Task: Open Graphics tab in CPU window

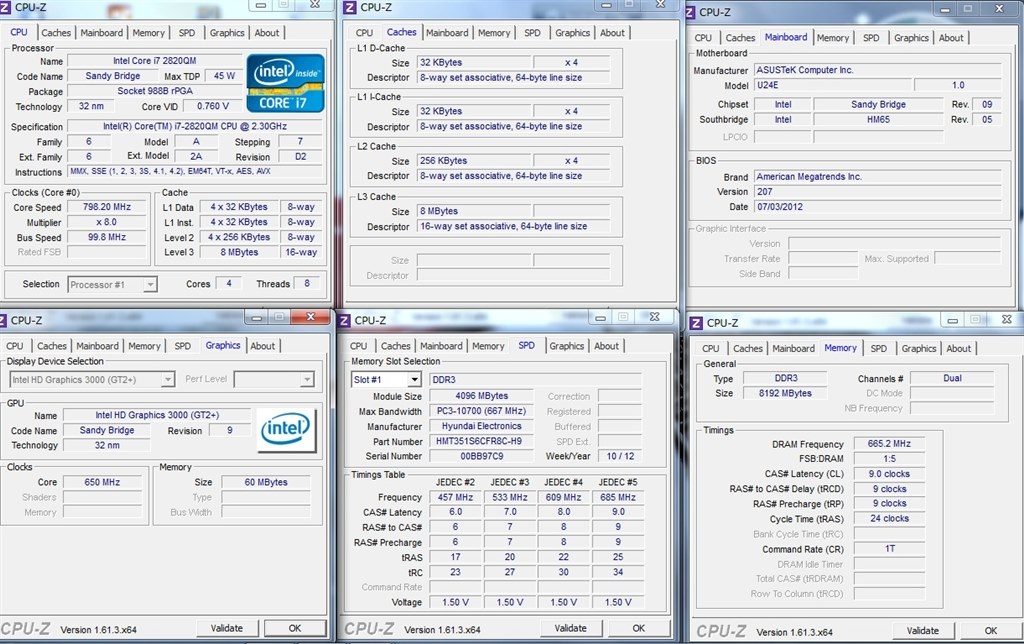Action: (227, 33)
